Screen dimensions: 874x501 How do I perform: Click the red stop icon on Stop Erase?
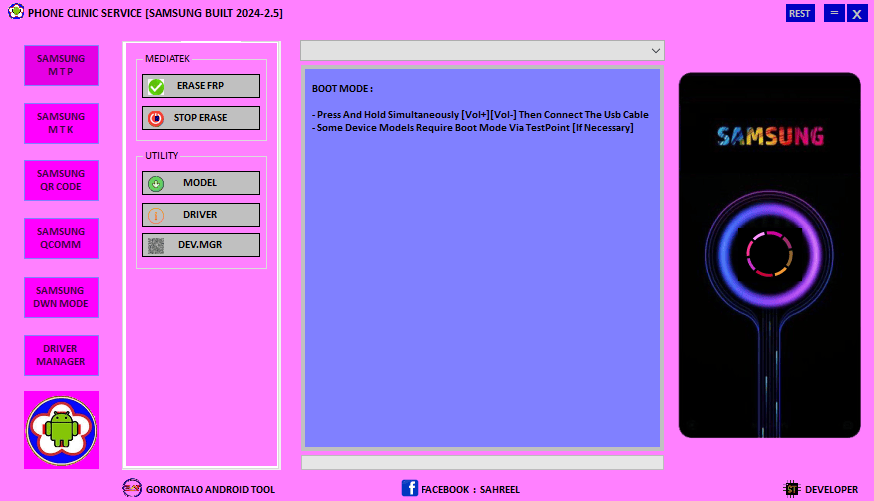coord(156,118)
